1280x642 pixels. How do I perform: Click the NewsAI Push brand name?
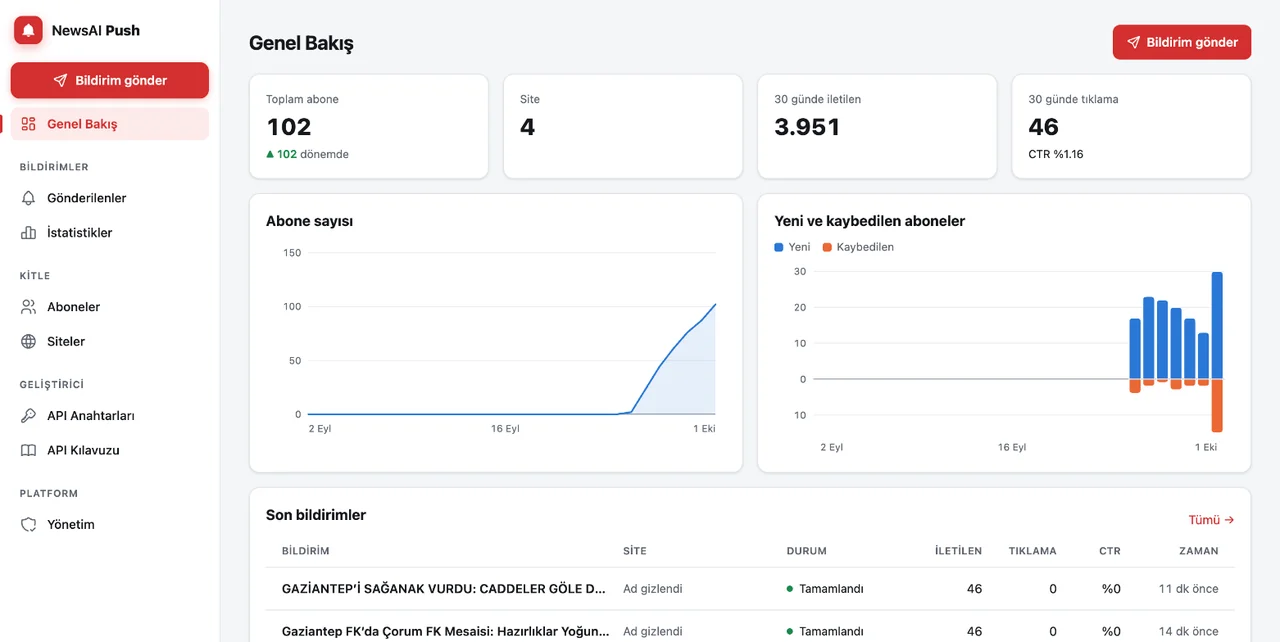pyautogui.click(x=96, y=30)
